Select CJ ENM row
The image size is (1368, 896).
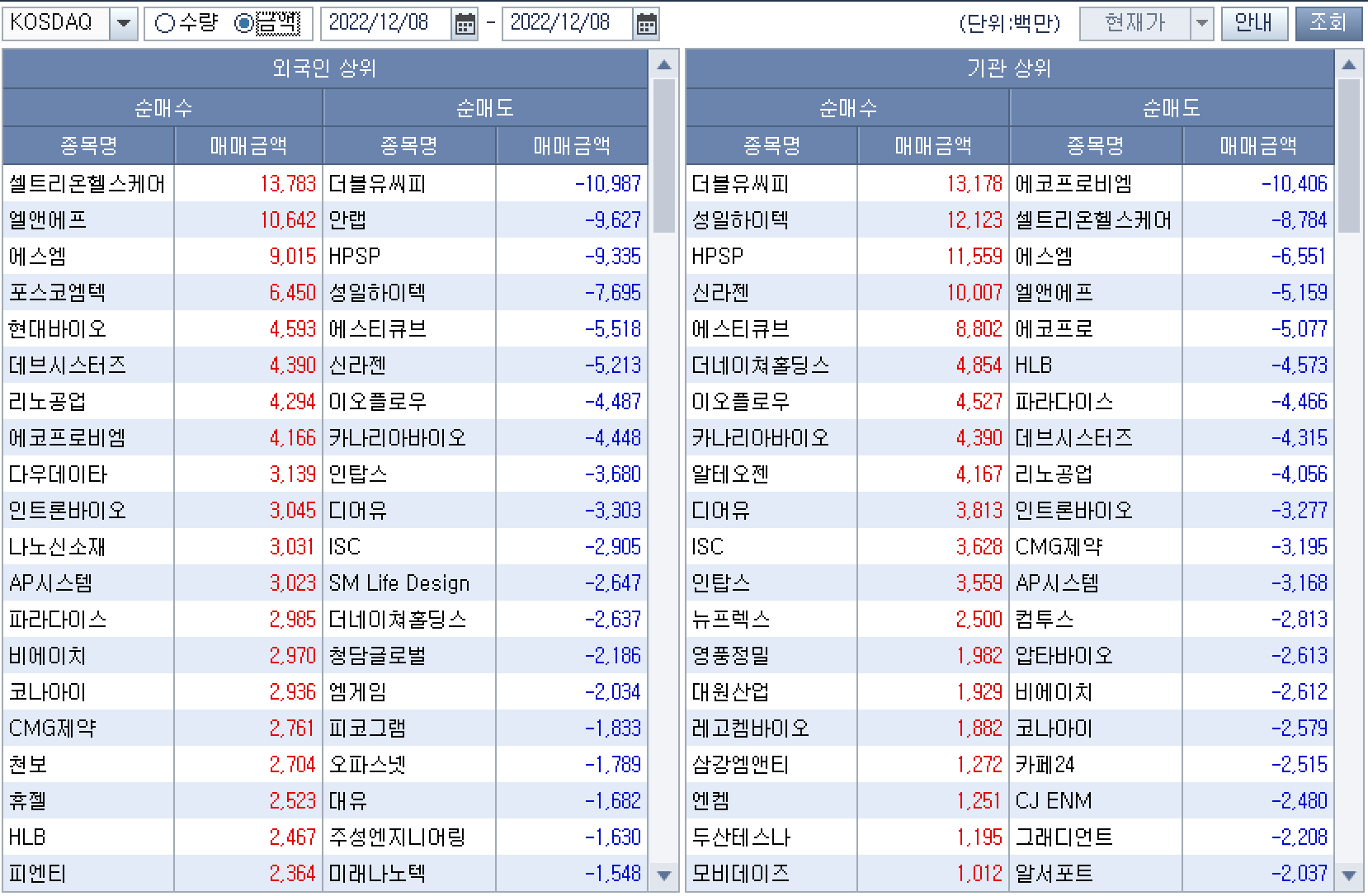tap(1096, 801)
